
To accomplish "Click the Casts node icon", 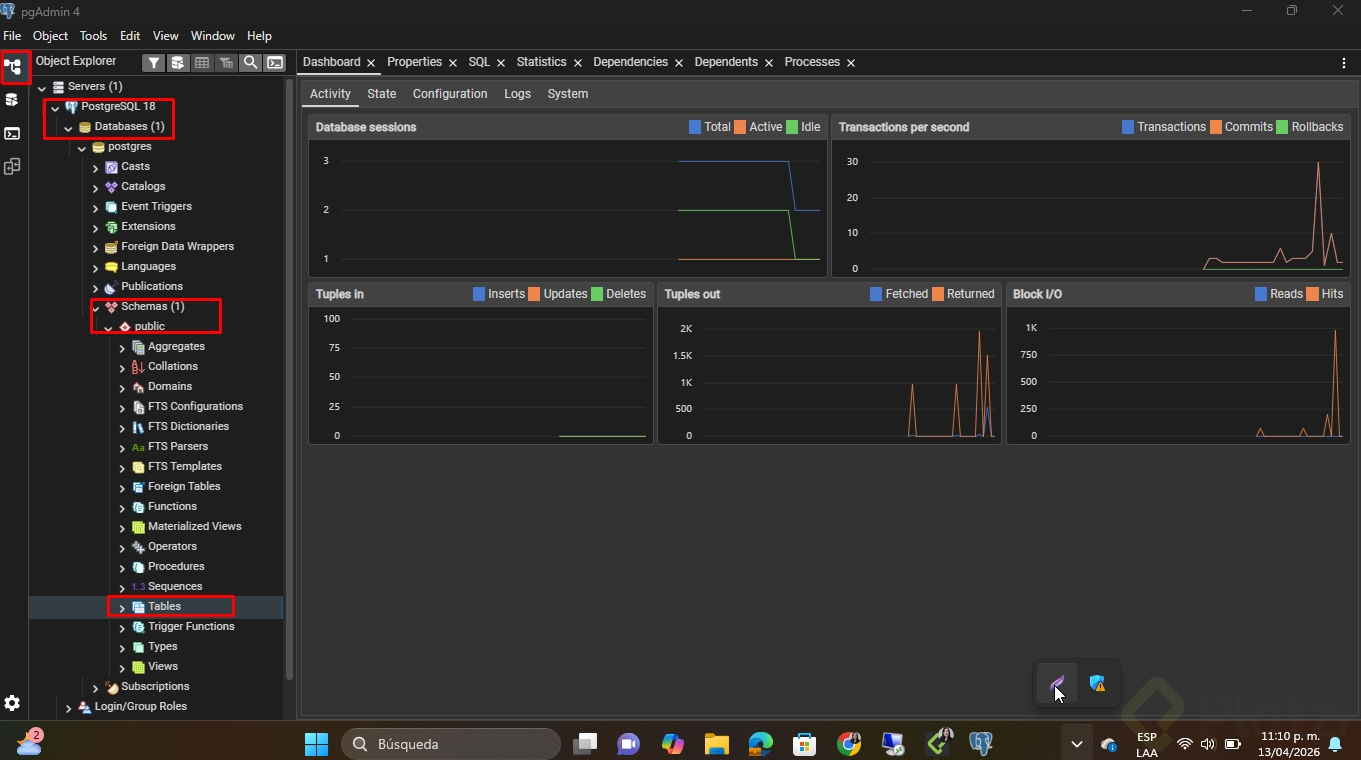I will (x=111, y=167).
